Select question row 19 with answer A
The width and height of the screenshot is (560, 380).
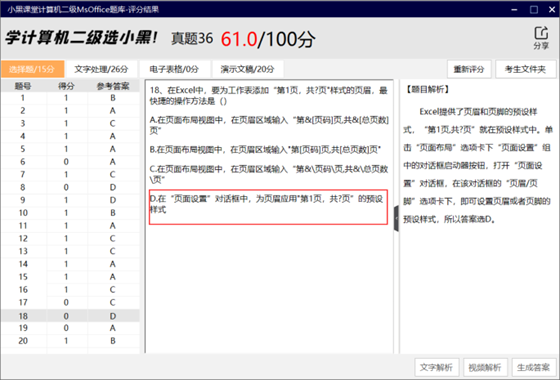click(70, 328)
